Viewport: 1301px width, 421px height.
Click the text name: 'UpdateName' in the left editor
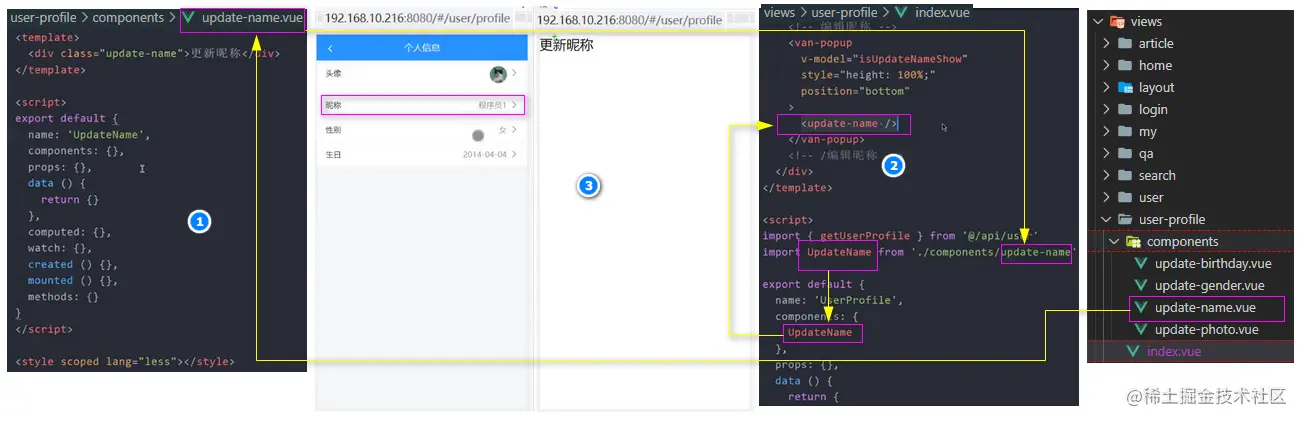point(88,134)
